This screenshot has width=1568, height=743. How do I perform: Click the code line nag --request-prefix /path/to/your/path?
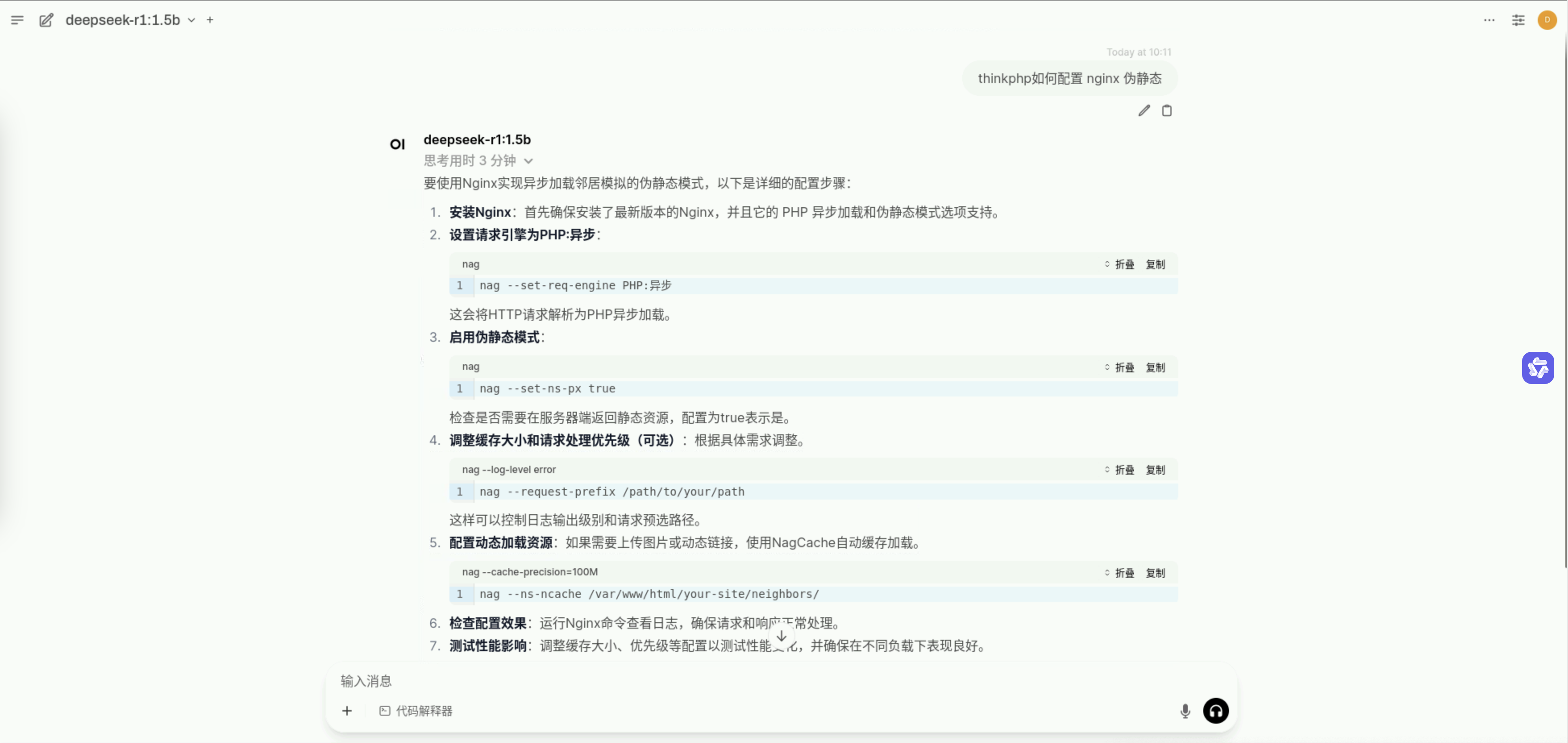(612, 492)
